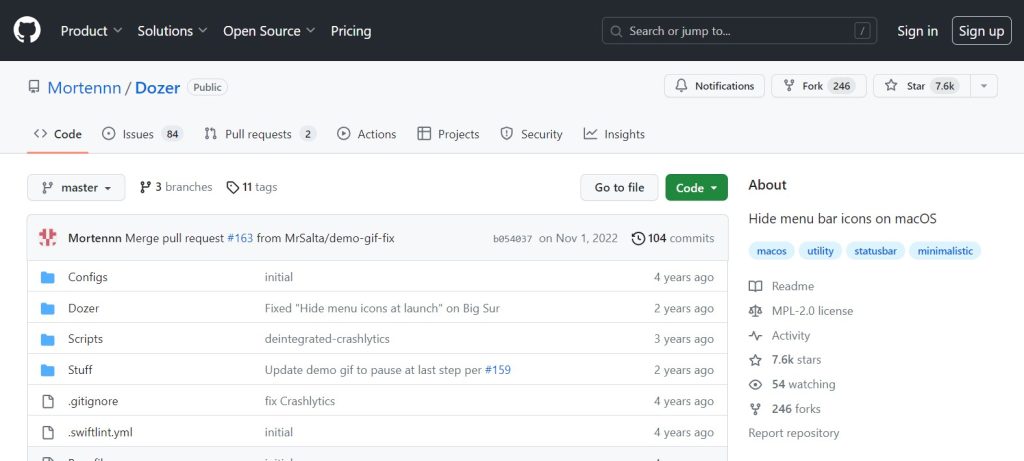
Task: Open the commit history clock icon
Action: [638, 238]
